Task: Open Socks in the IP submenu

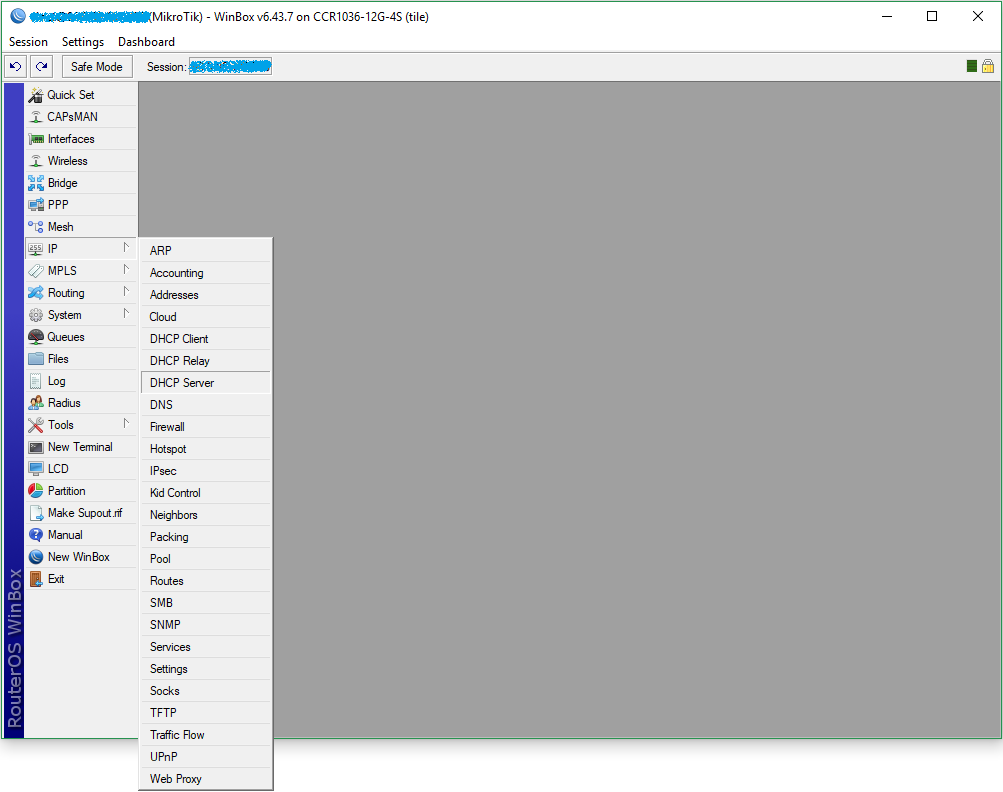Action: tap(205, 691)
